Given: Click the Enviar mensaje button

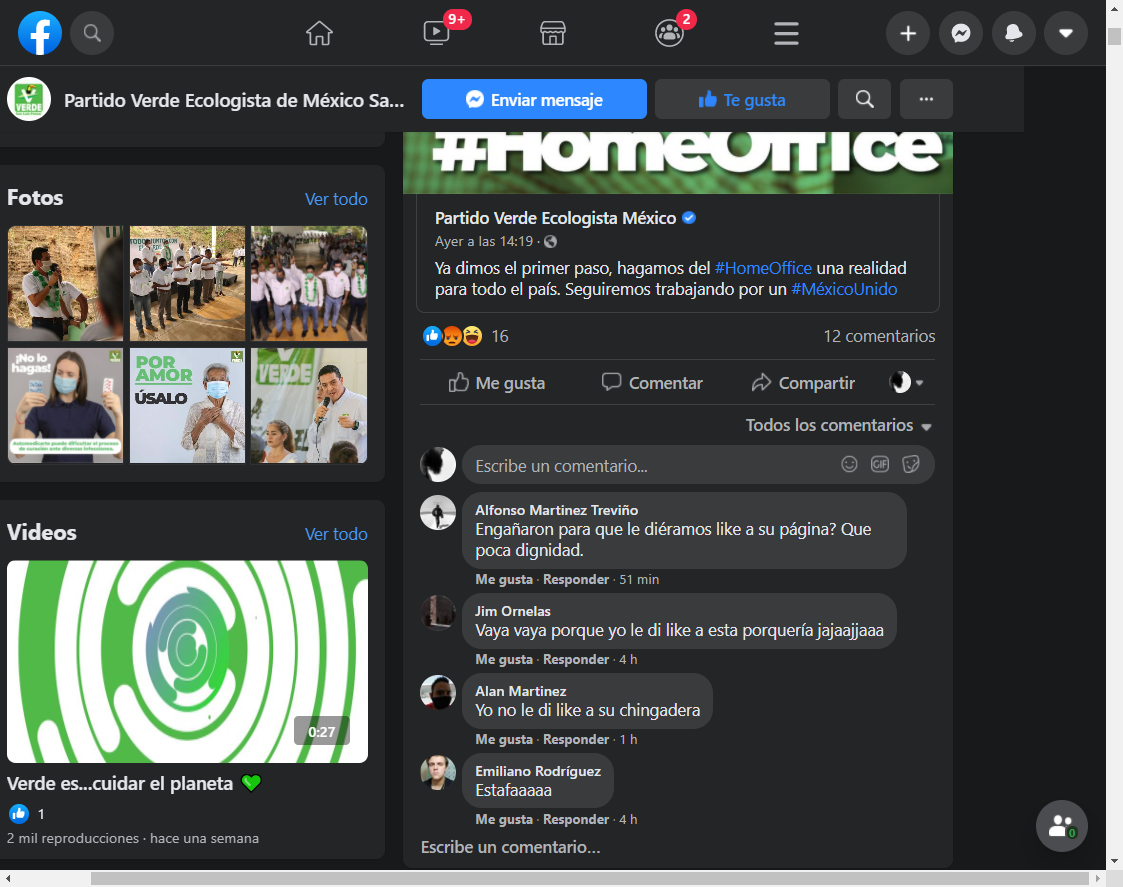Looking at the screenshot, I should (534, 99).
